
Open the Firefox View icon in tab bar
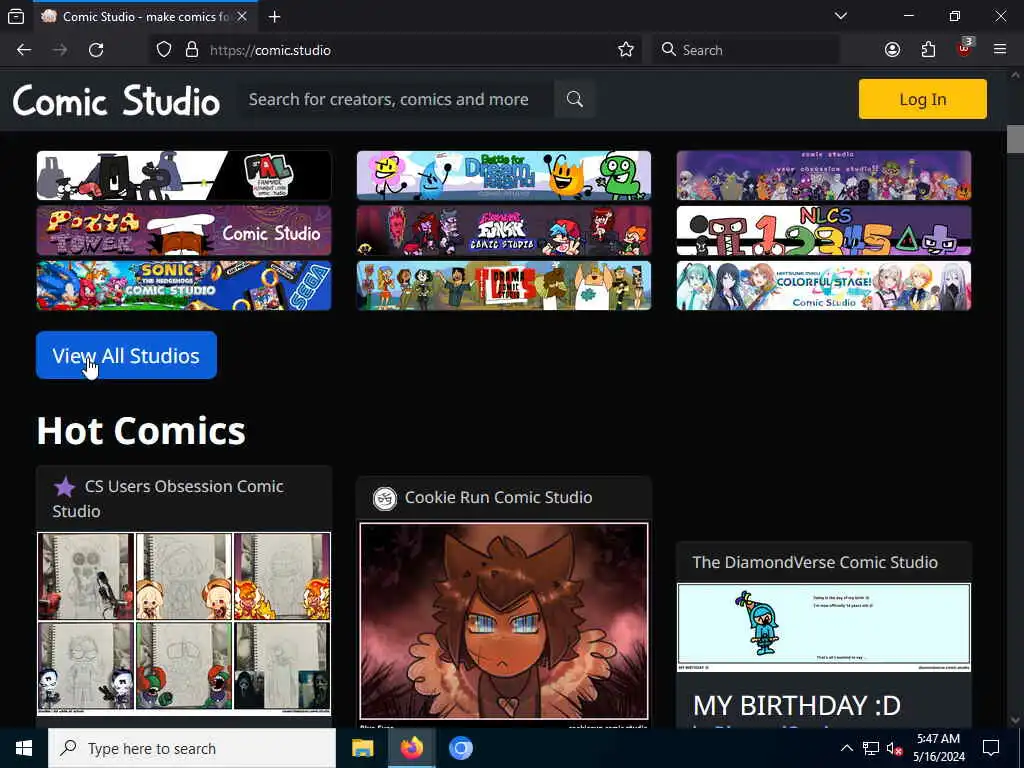[16, 17]
